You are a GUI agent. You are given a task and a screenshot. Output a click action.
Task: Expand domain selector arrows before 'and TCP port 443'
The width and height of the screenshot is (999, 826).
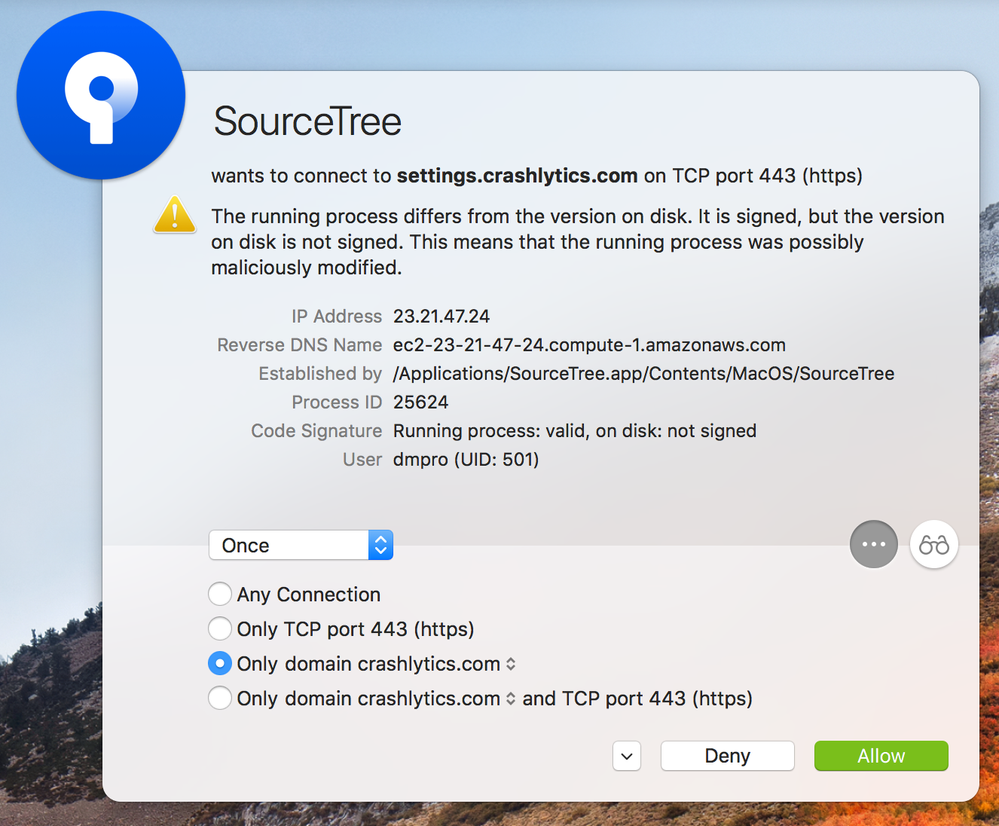click(511, 699)
